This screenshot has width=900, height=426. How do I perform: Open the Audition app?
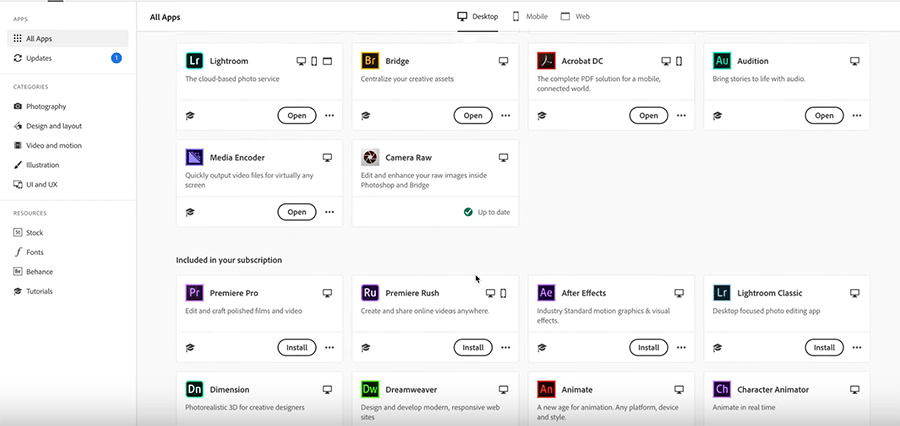(x=824, y=115)
